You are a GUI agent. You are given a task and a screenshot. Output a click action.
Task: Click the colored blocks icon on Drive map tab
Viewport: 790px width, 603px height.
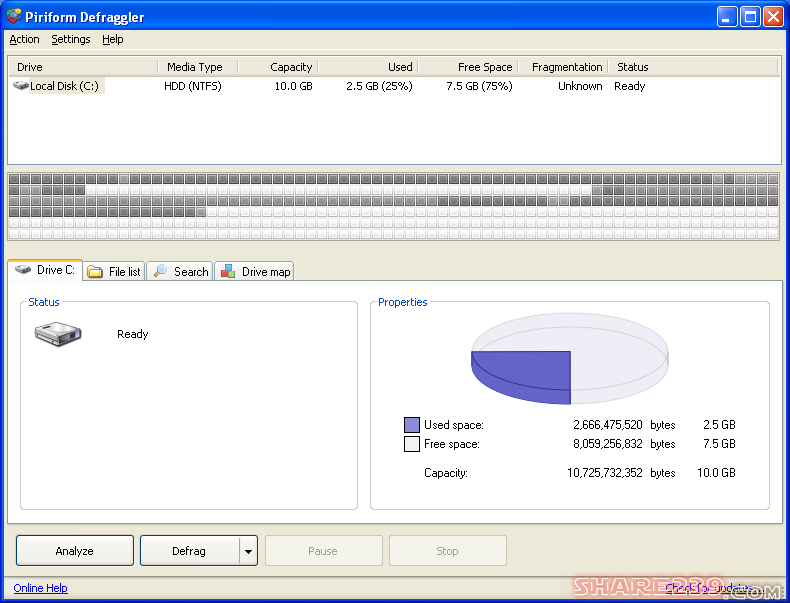pos(228,271)
